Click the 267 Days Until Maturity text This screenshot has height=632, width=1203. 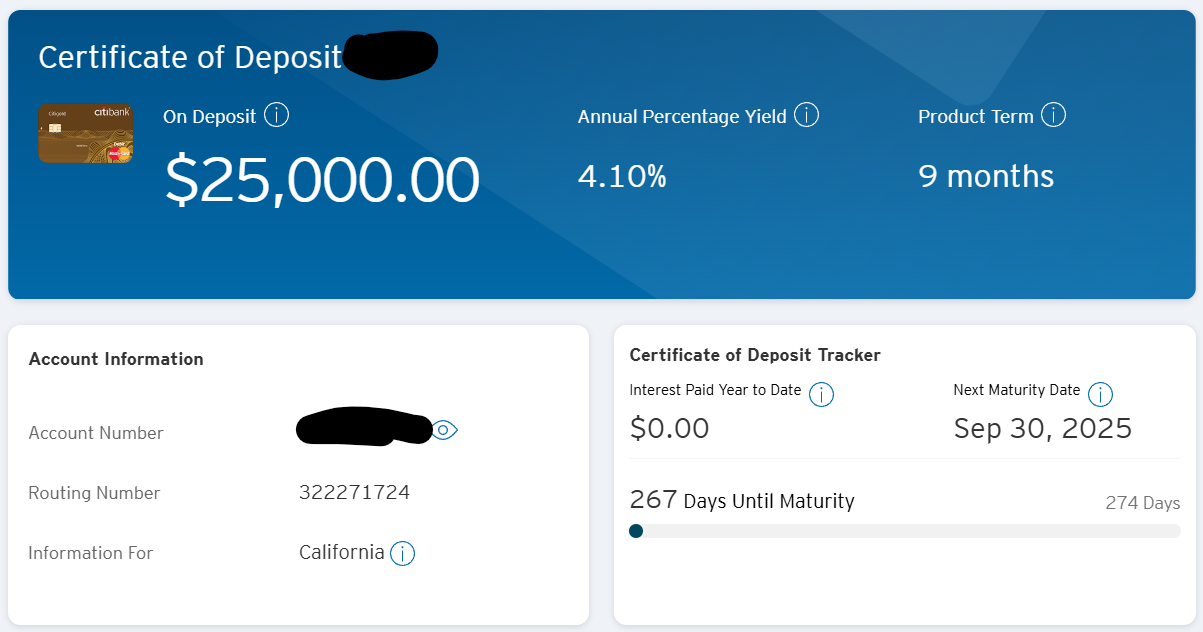(x=741, y=500)
